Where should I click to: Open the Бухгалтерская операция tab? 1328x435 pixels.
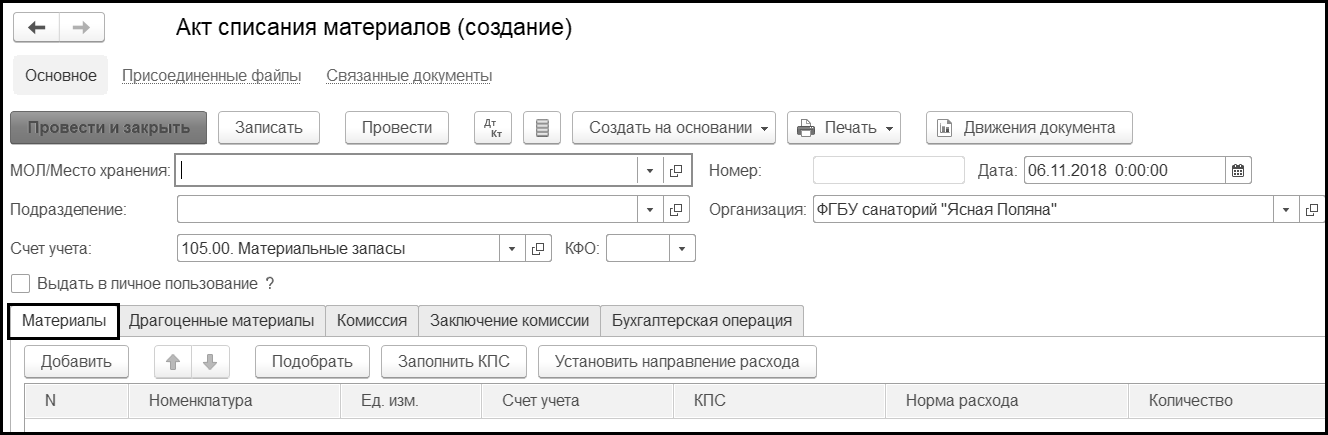click(702, 320)
